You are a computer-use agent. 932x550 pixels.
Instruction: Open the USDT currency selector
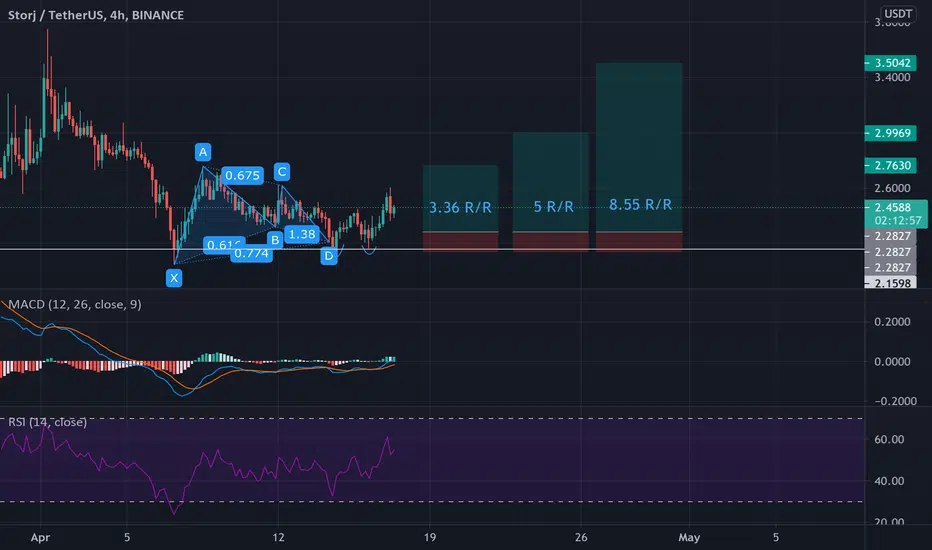(x=898, y=13)
